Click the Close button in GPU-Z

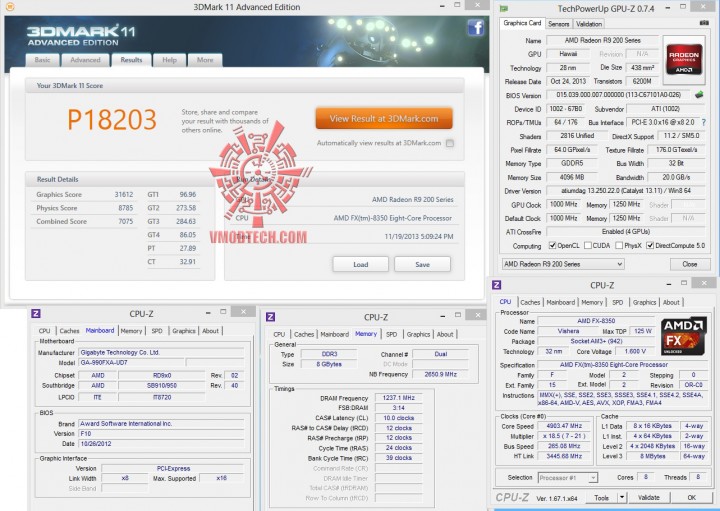coord(689,264)
